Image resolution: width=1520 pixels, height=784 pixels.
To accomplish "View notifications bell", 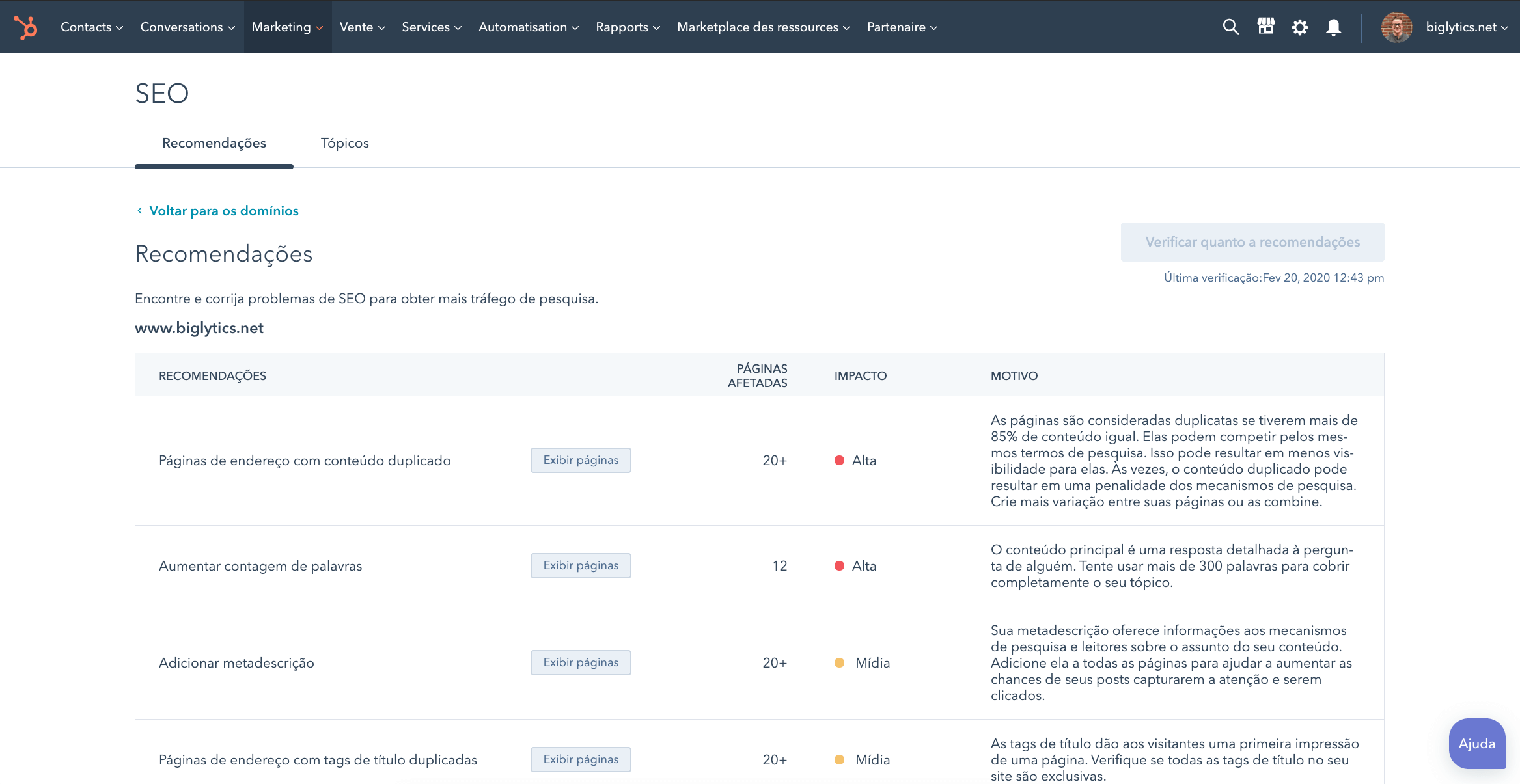I will tap(1333, 27).
